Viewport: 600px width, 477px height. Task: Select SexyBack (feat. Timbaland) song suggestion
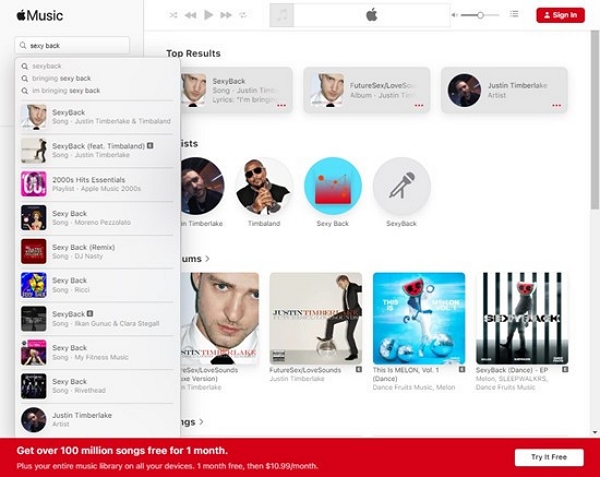click(98, 150)
